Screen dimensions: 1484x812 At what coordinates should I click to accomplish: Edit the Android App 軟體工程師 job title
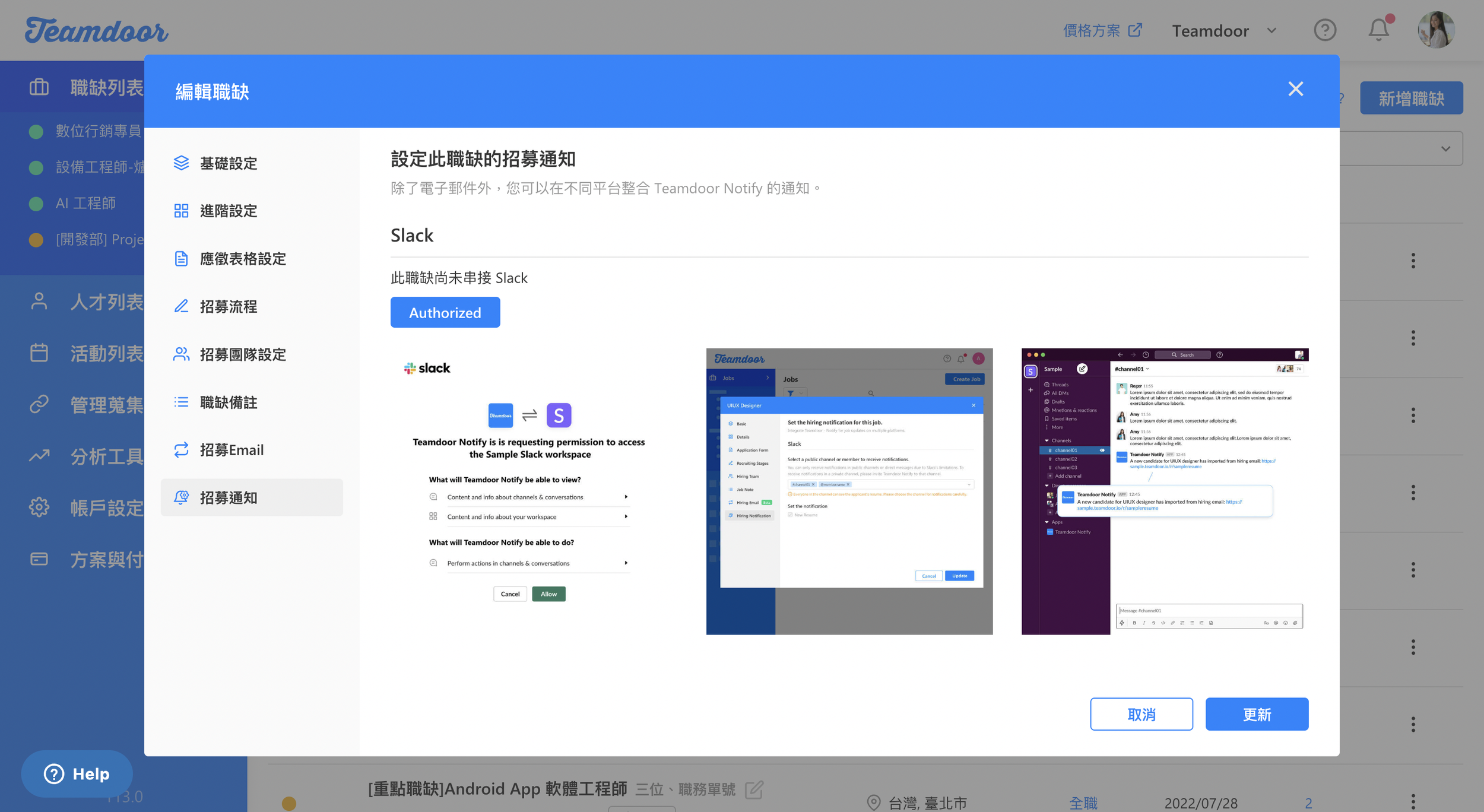pyautogui.click(x=754, y=789)
